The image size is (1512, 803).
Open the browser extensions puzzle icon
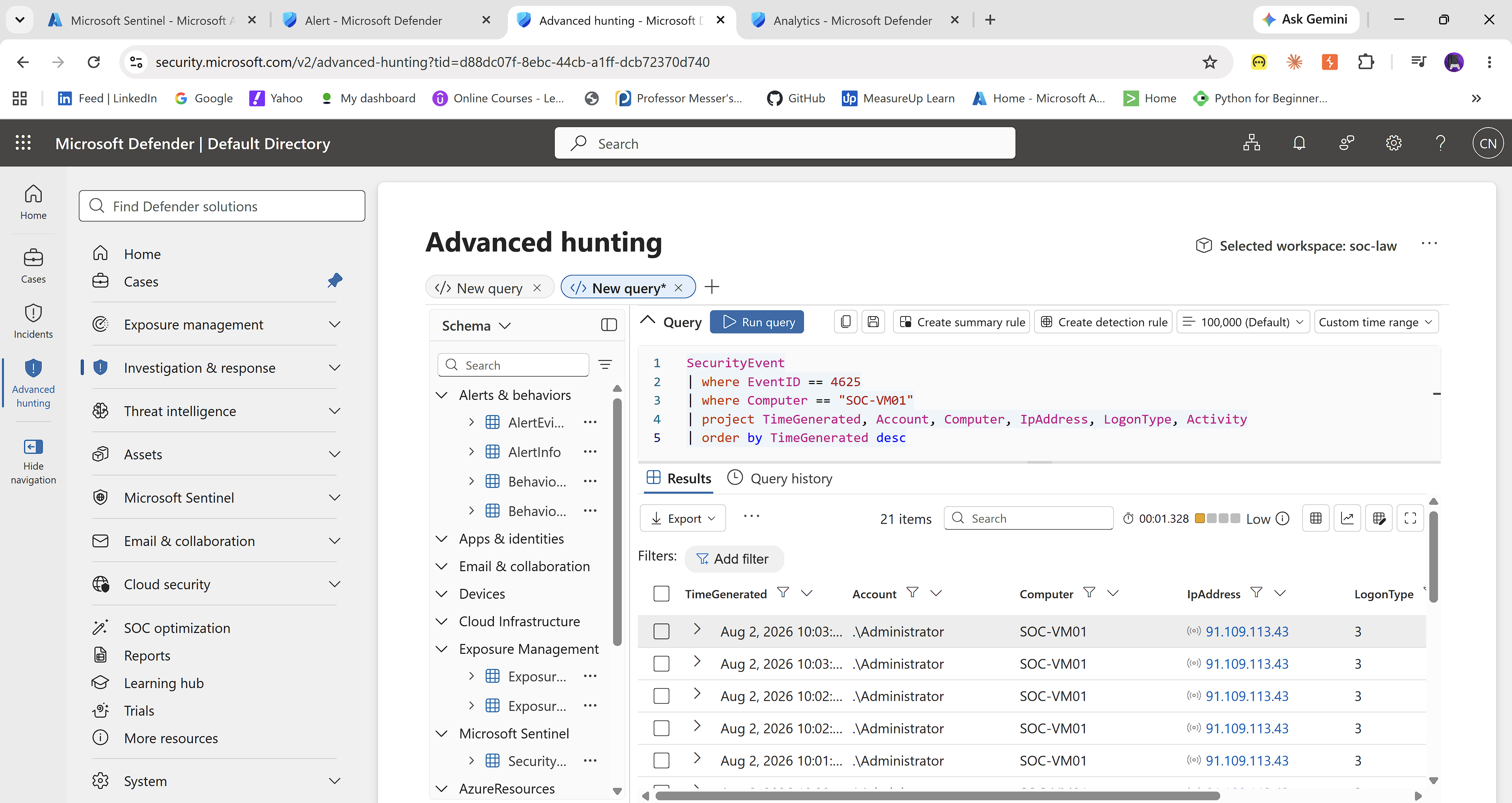coord(1366,62)
